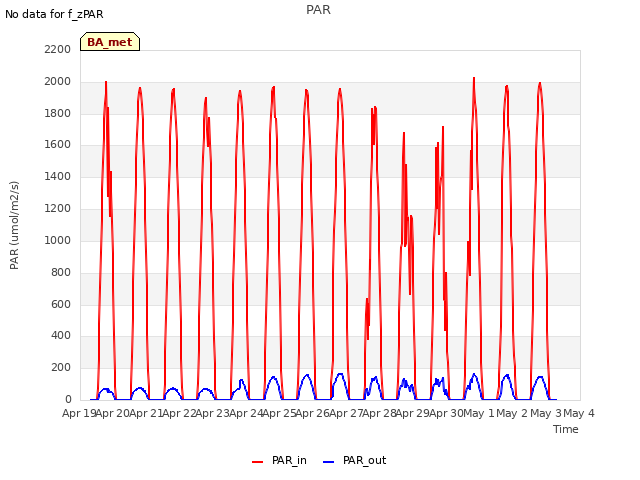Click the Apr 24 x-axis tick label
Screen dimensions: 640x480
(246, 413)
